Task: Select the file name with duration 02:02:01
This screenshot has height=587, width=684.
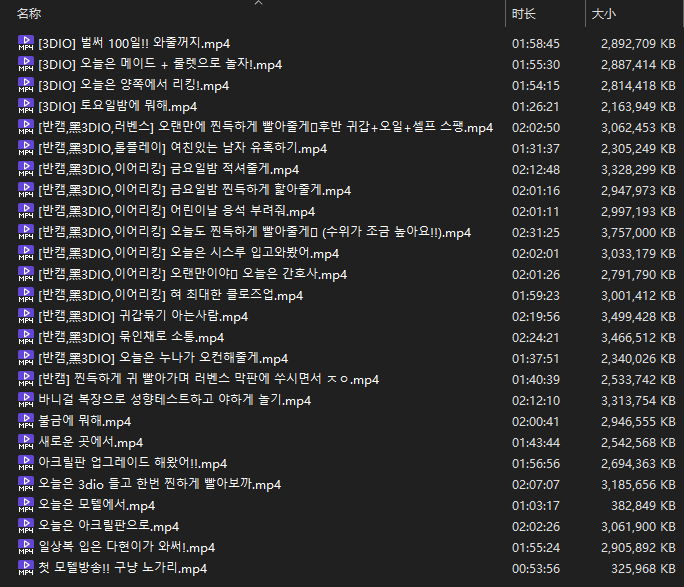Action: pyautogui.click(x=188, y=253)
